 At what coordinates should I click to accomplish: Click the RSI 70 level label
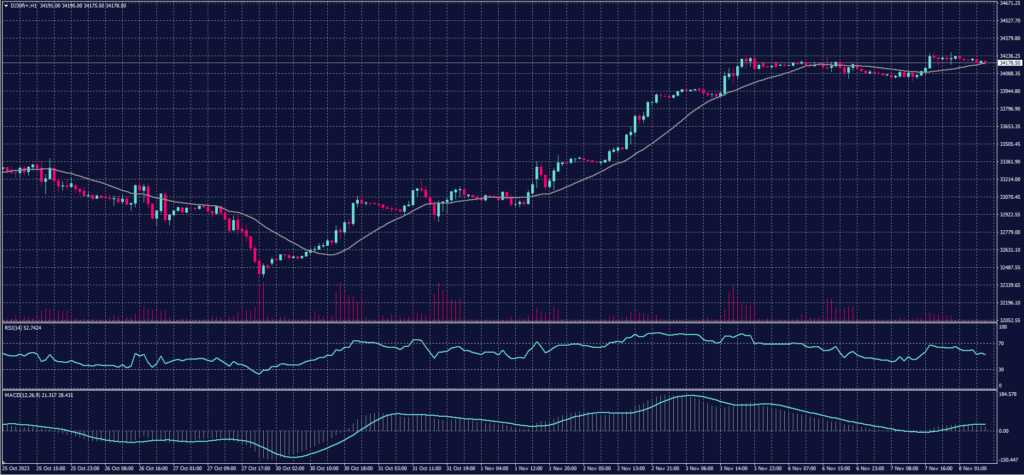[x=1001, y=344]
